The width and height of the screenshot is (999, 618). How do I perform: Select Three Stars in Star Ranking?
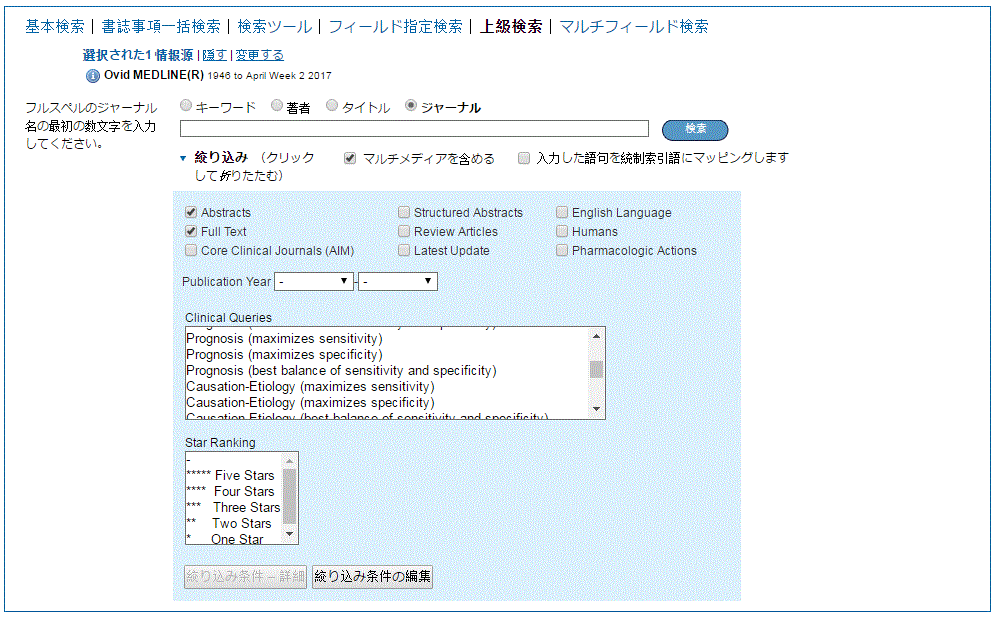click(x=234, y=507)
